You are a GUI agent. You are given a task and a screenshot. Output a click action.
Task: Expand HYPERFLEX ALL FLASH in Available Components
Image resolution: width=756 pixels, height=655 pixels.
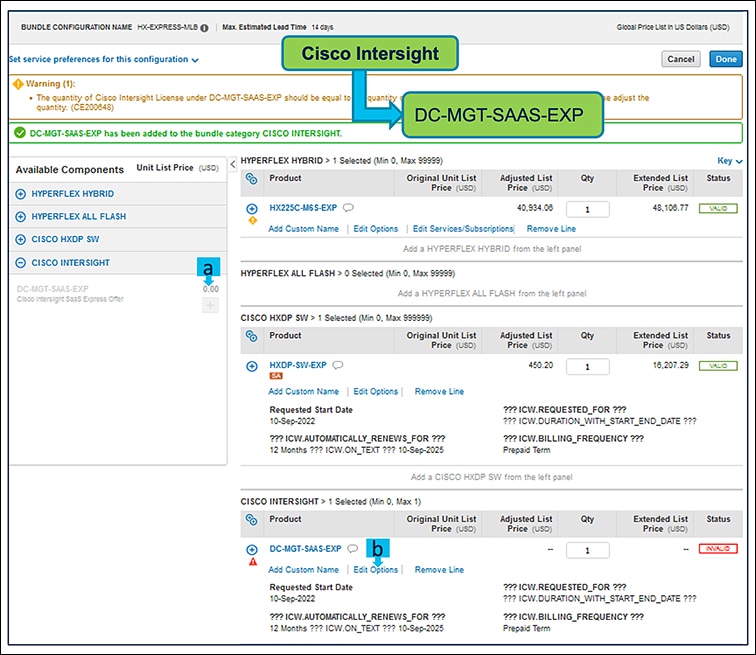click(x=21, y=216)
